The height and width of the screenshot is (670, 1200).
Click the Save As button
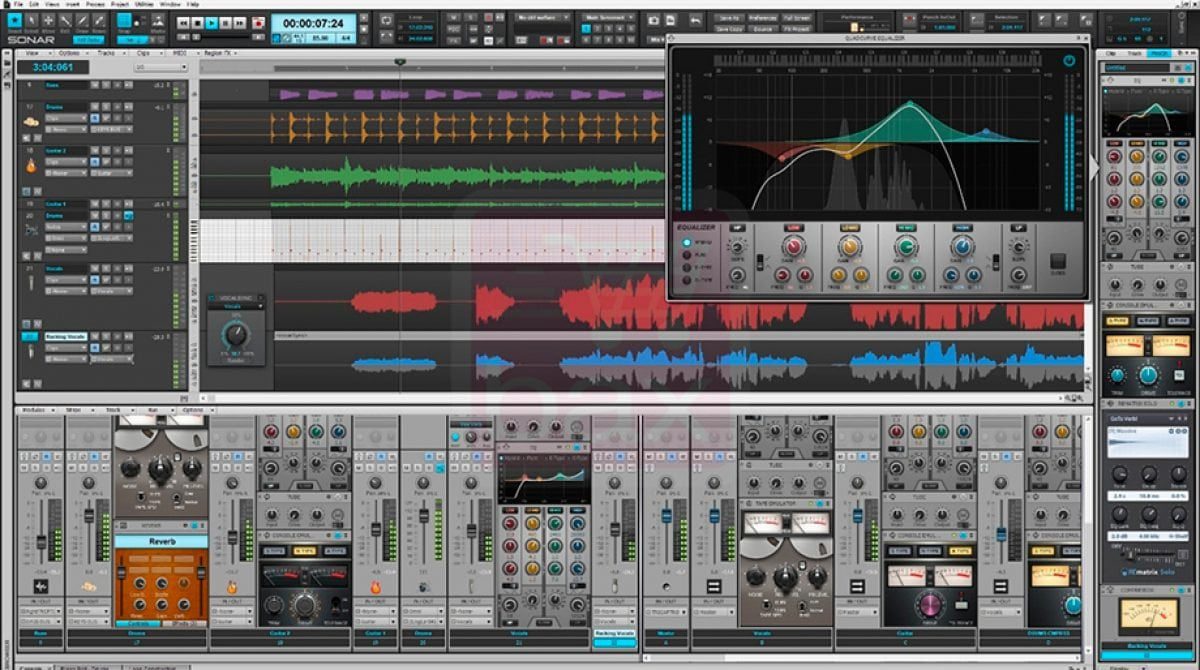coord(729,18)
